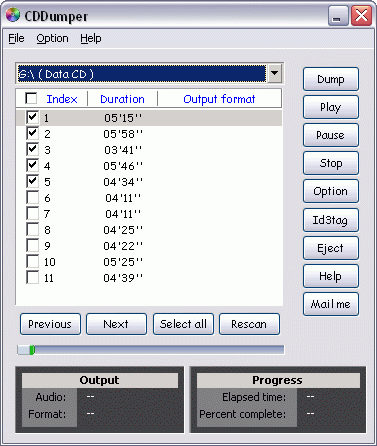Select duration 03'41'' of track 3

[x=123, y=150]
